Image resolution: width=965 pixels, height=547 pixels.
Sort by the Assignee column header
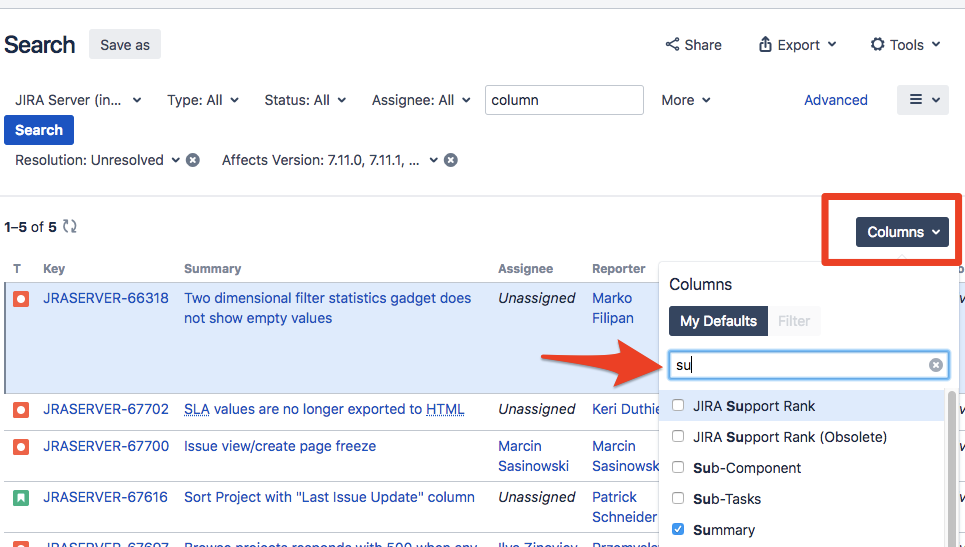click(x=526, y=268)
